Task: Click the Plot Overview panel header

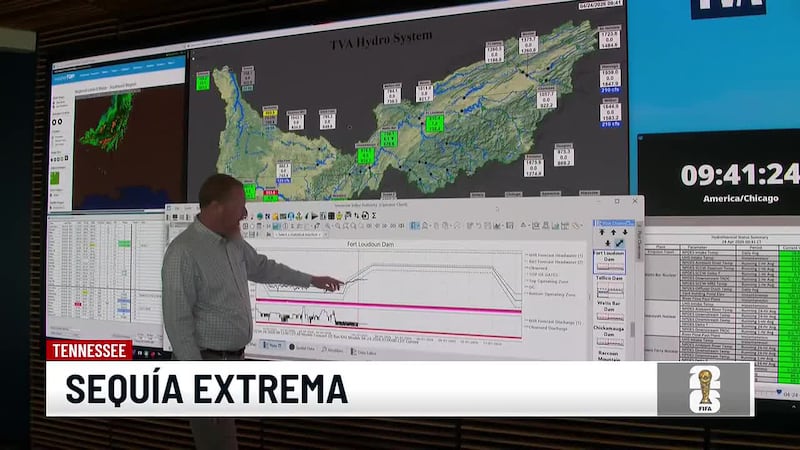Action: coord(615,222)
